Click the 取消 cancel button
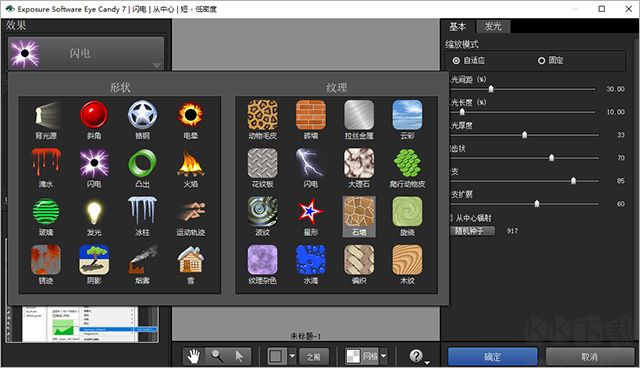Screen dimensions: 640x368 (589, 357)
